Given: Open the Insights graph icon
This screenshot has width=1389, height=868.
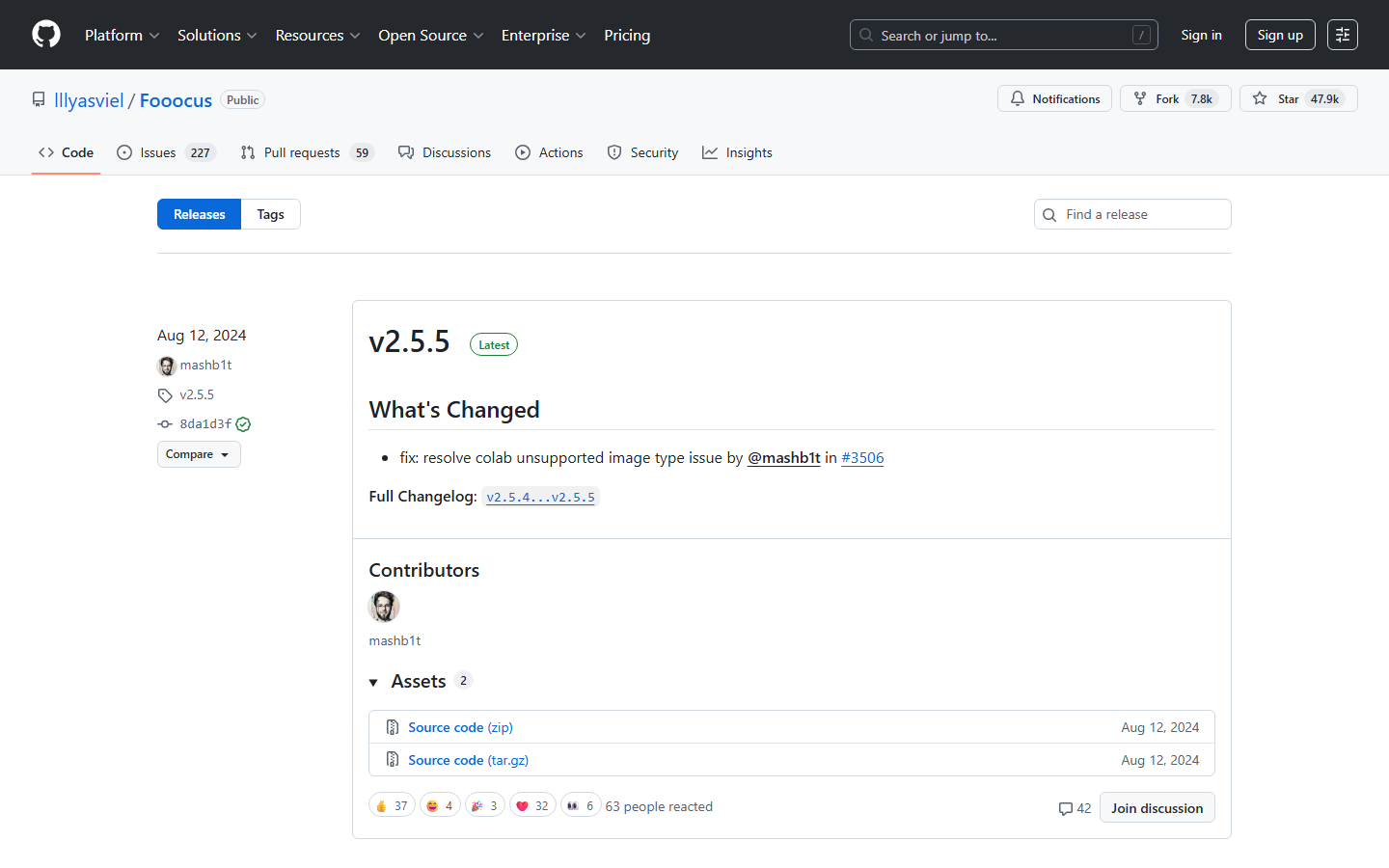Looking at the screenshot, I should pyautogui.click(x=710, y=152).
